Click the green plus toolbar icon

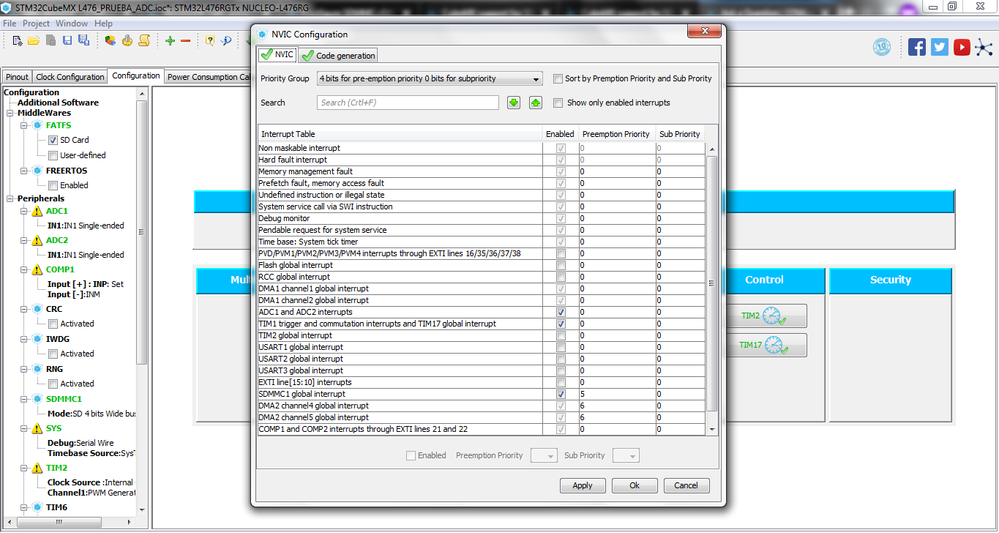point(170,41)
